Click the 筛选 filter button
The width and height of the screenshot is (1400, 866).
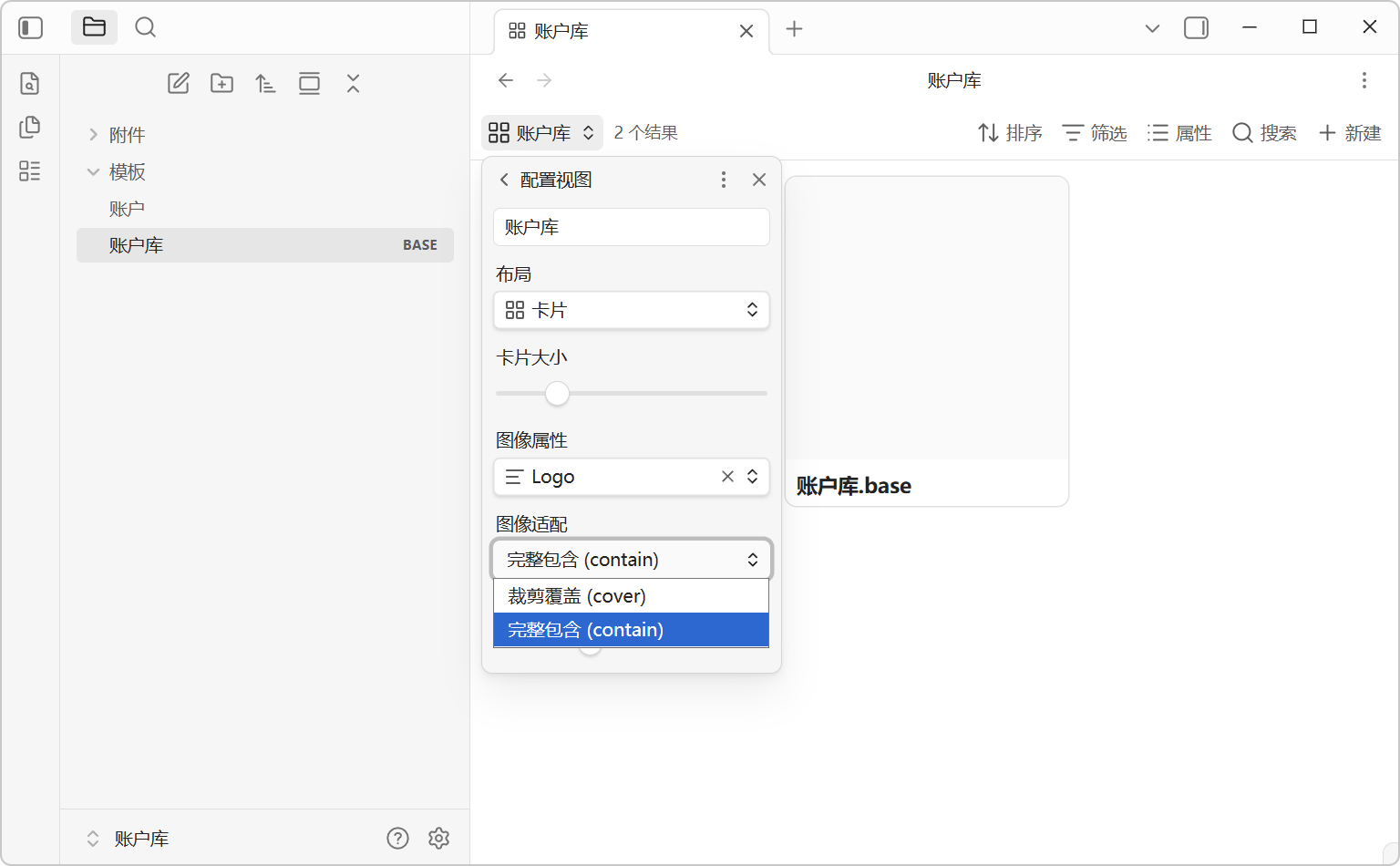point(1095,133)
